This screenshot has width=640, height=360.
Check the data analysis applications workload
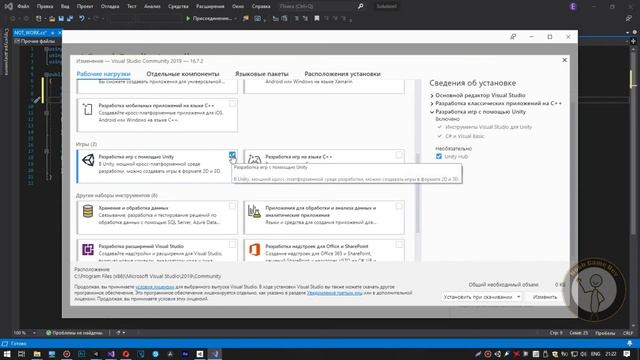[399, 206]
